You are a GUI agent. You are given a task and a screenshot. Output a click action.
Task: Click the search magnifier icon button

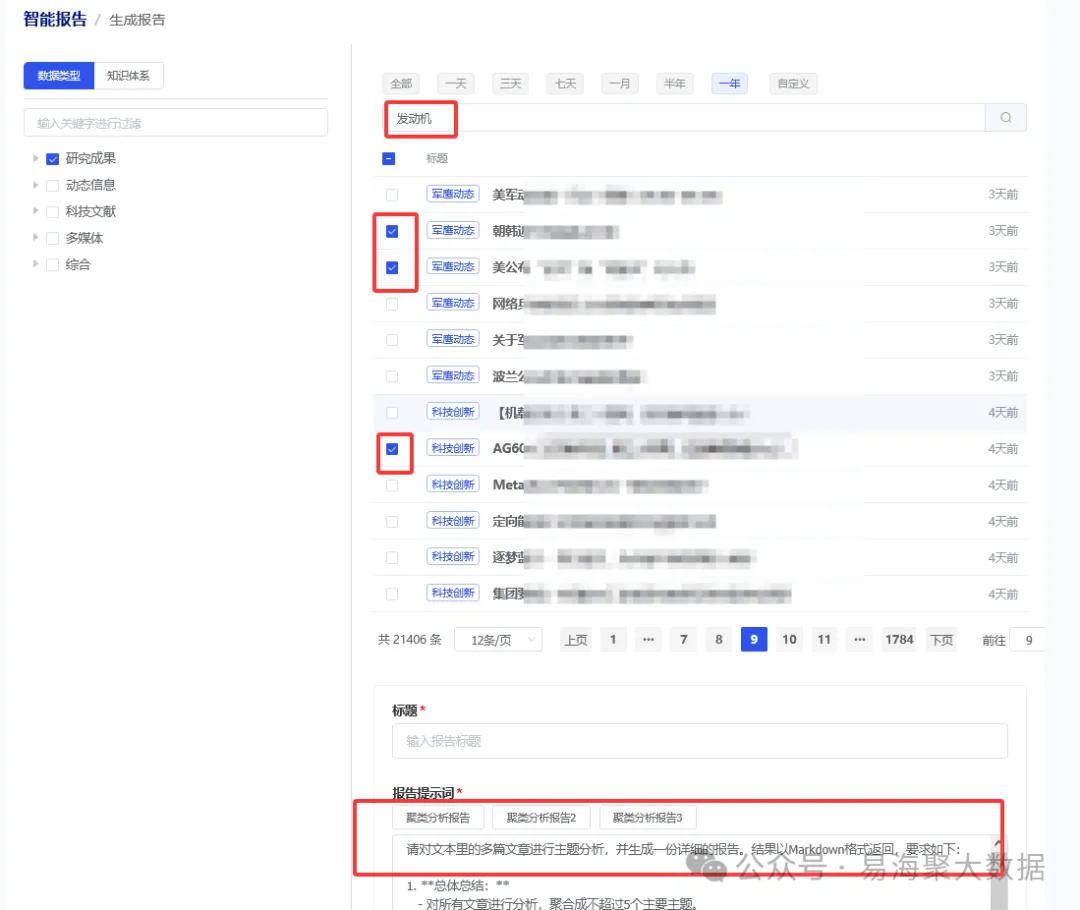[1006, 118]
